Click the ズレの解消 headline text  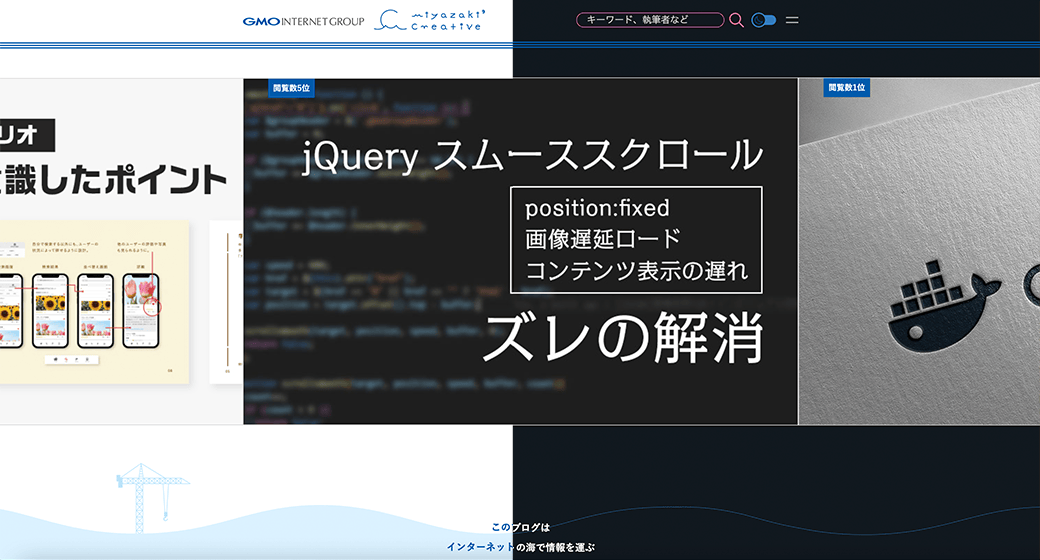(x=622, y=336)
